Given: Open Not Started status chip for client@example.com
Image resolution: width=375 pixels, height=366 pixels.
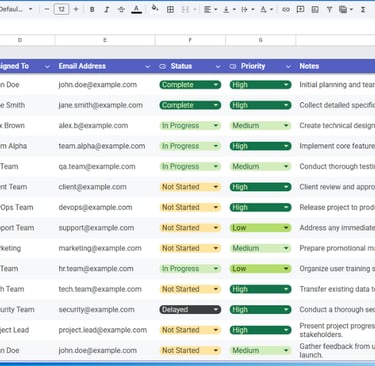Looking at the screenshot, I should [190, 187].
